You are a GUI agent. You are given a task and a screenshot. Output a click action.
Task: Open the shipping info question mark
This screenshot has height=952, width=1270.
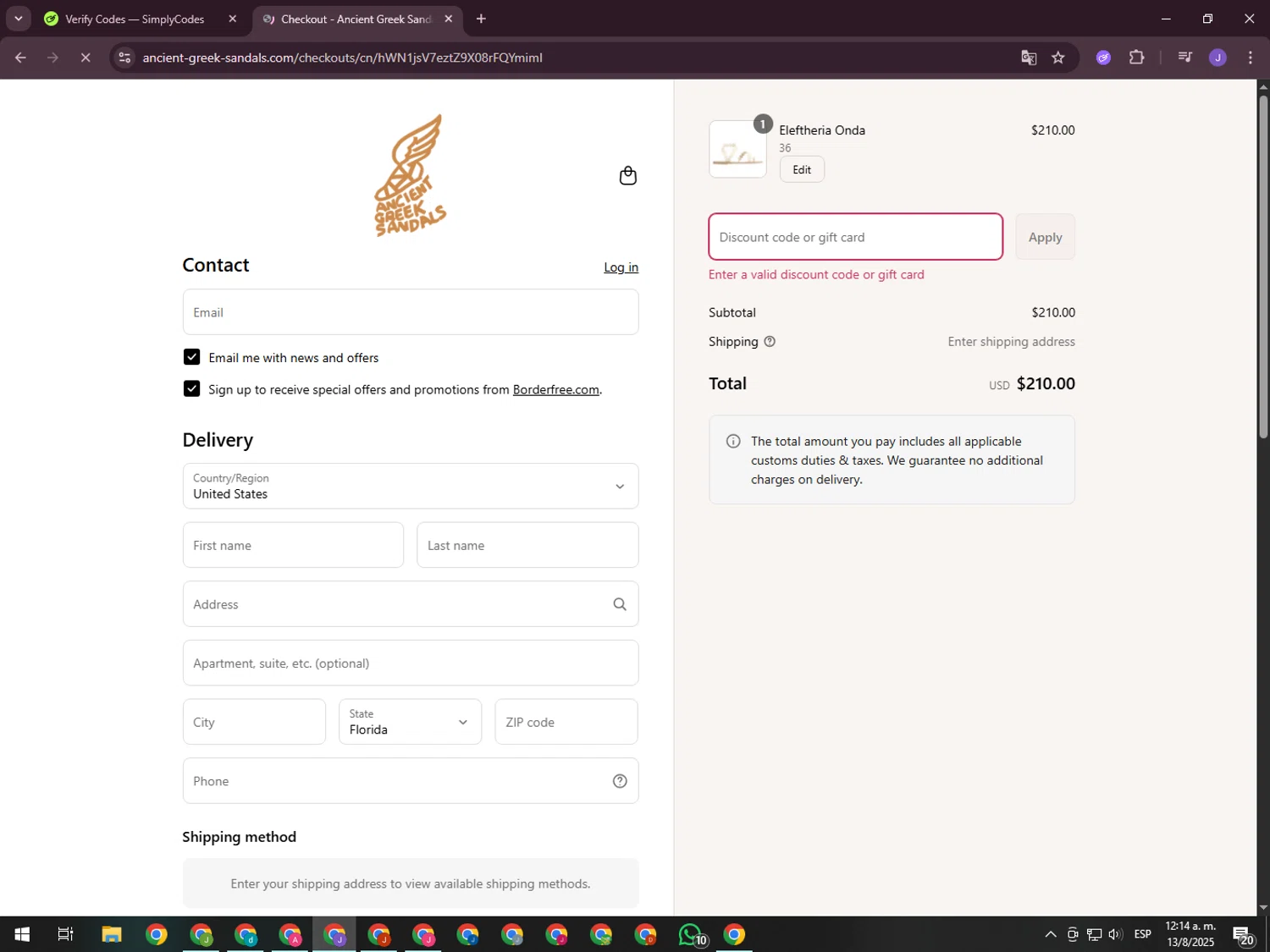click(x=770, y=342)
